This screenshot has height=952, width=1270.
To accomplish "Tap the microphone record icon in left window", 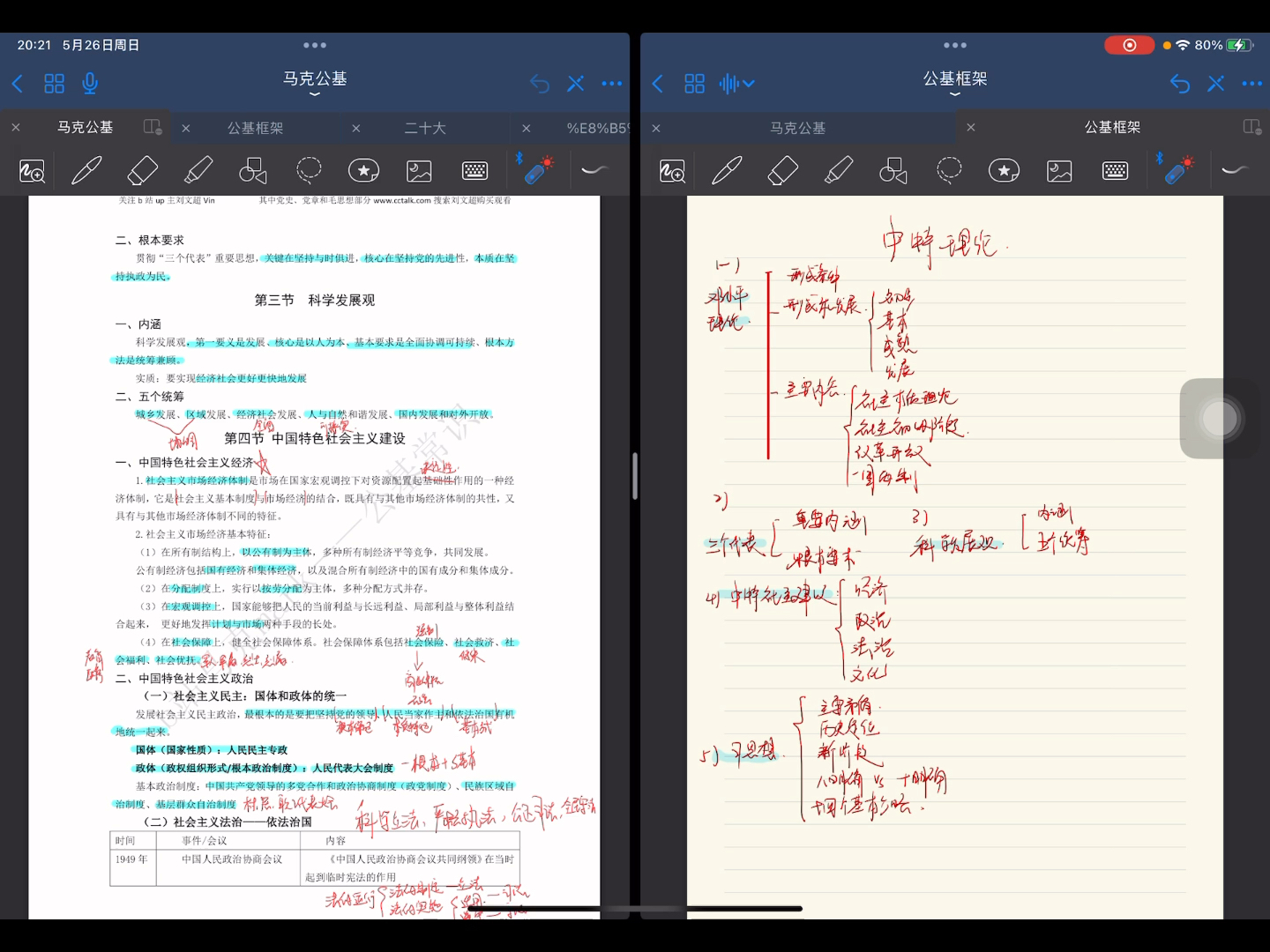I will [x=90, y=84].
